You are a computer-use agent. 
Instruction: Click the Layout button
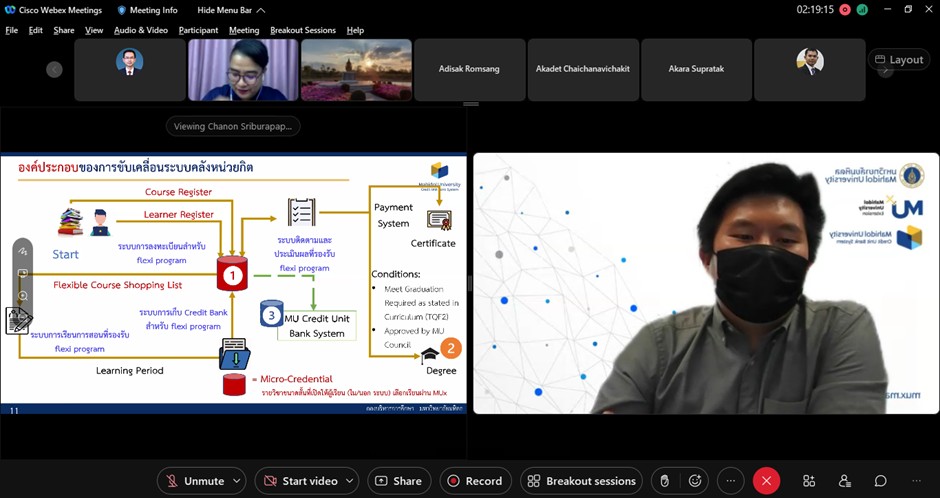click(x=898, y=60)
